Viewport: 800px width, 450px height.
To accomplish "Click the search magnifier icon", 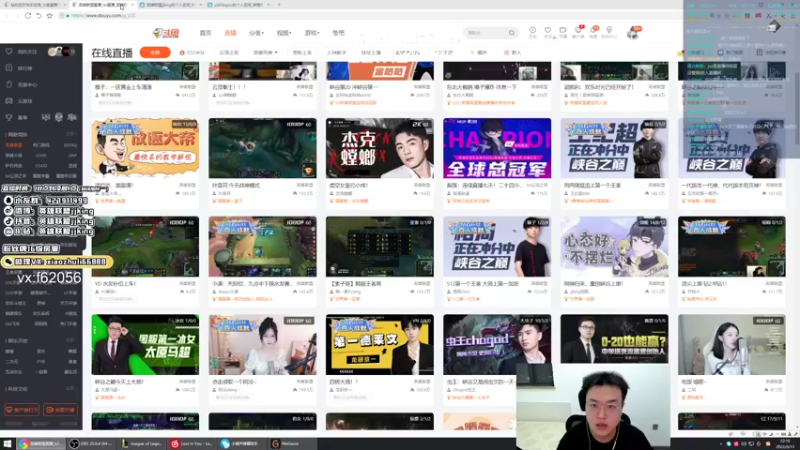I will 512,33.
